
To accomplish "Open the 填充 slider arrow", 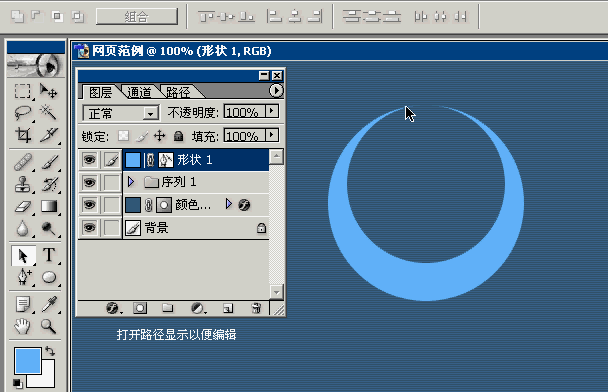I will tap(272, 135).
